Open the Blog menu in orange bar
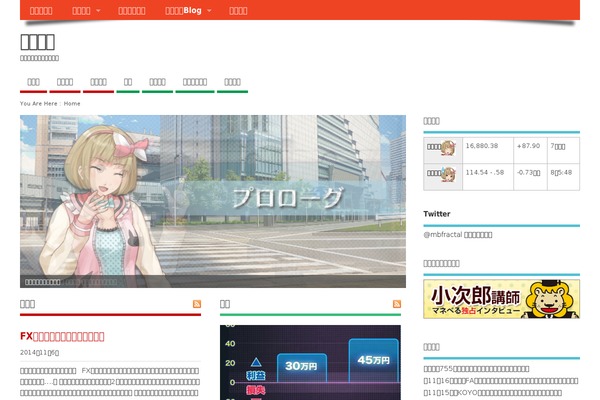The width and height of the screenshot is (600, 400). 184,10
